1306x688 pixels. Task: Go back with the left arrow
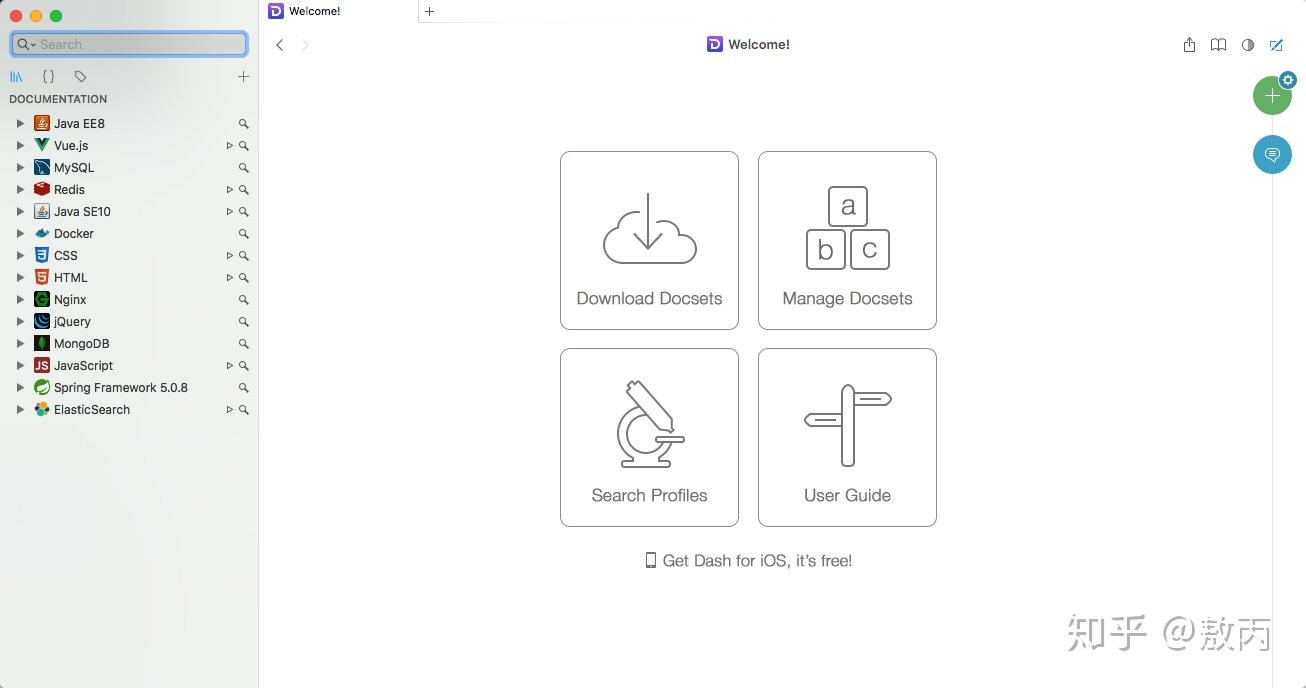tap(280, 45)
